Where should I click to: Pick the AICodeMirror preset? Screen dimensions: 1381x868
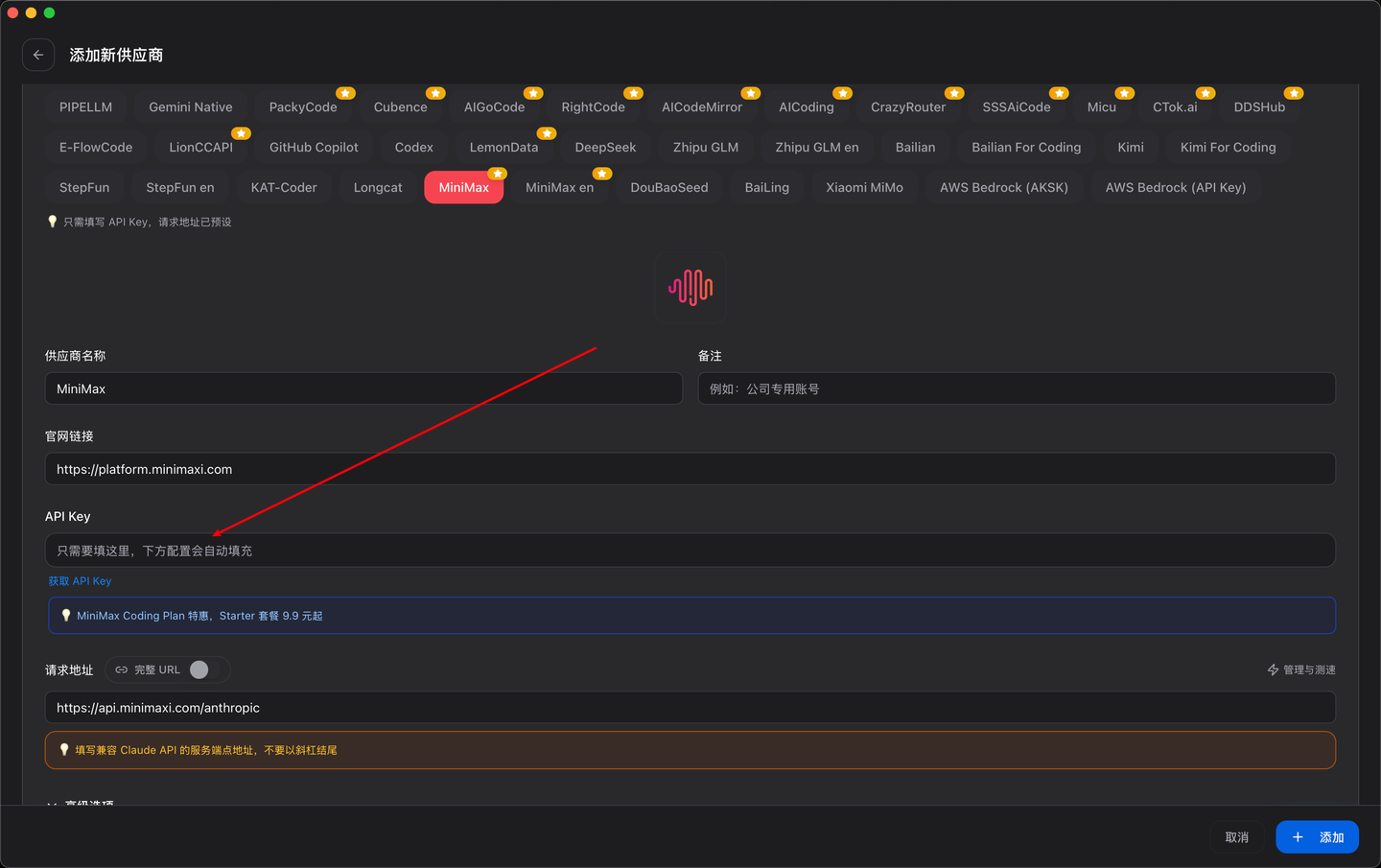tap(702, 107)
